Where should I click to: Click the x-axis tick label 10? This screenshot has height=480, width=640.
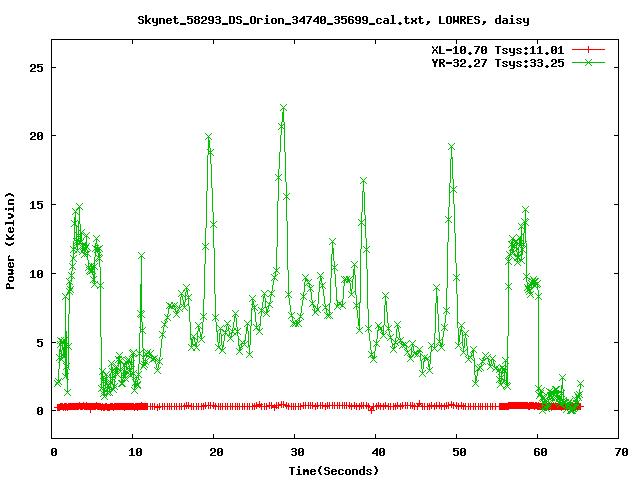pos(135,452)
